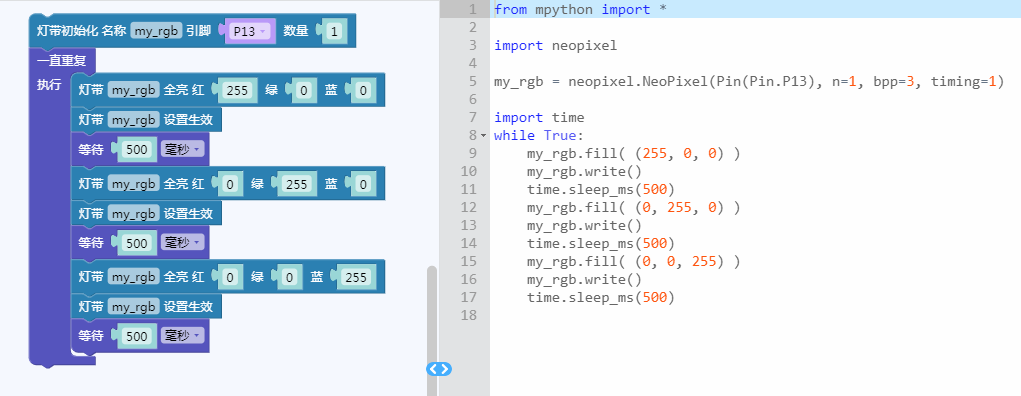
Task: Click time.sleep_ms(500) on line 17
Action: (600, 297)
